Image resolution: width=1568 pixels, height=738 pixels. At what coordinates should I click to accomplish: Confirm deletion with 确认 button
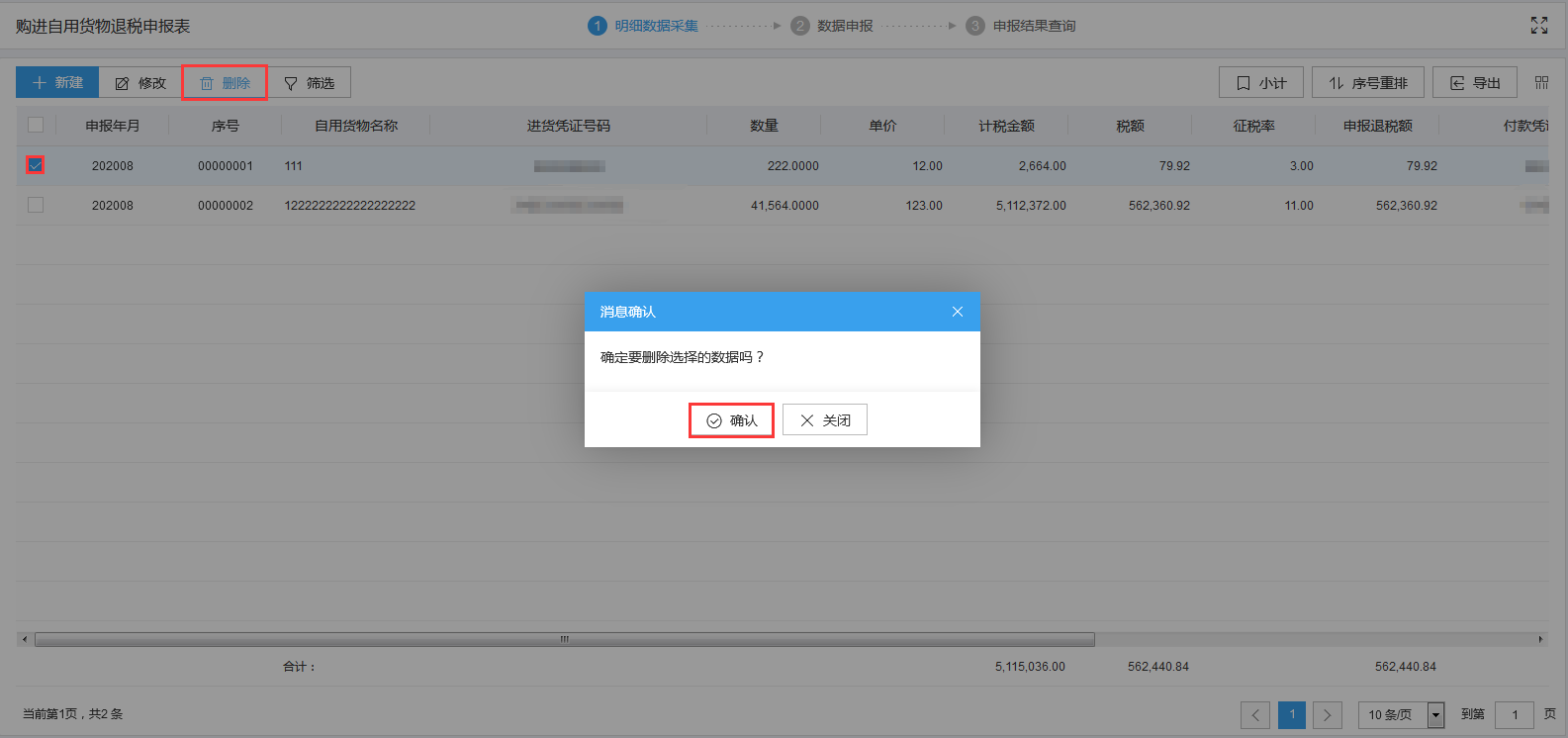[x=731, y=420]
